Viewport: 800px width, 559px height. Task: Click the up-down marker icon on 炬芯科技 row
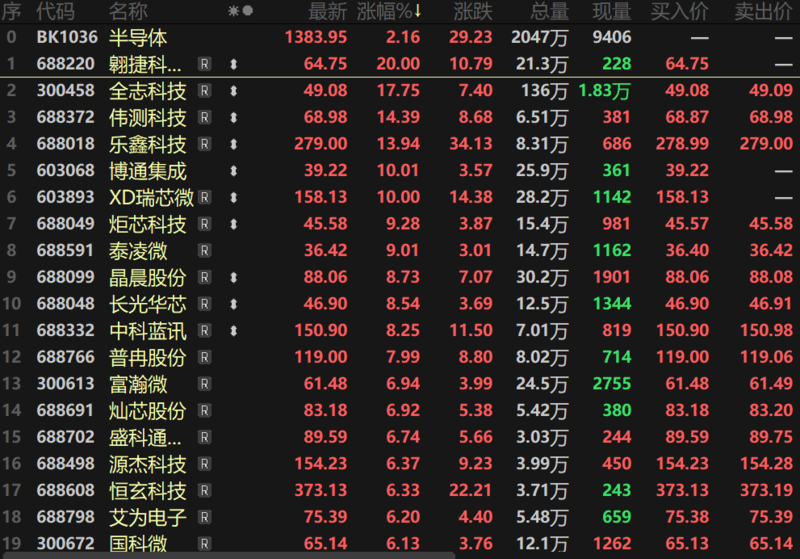point(234,224)
